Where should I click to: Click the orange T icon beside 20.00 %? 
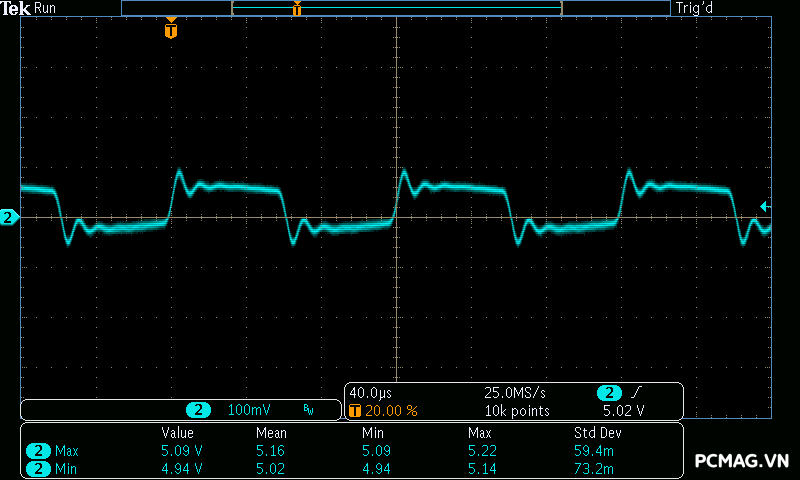pos(354,411)
